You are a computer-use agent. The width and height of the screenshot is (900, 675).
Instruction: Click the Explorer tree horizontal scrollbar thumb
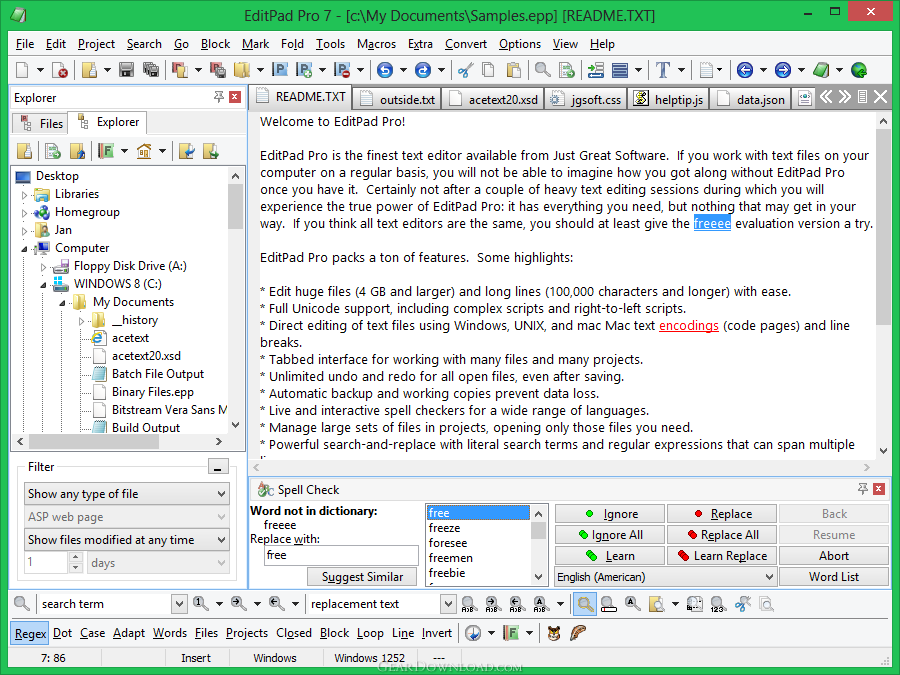click(94, 441)
